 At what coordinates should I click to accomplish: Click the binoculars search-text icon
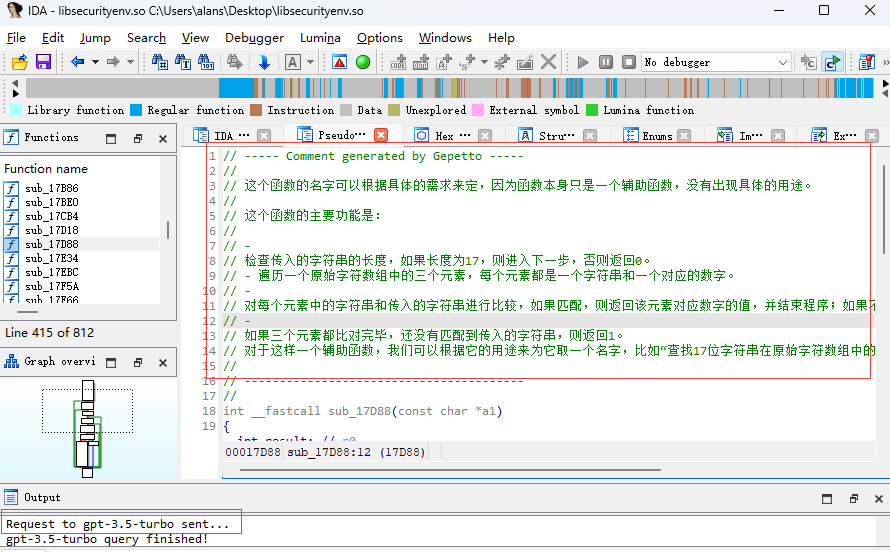183,62
